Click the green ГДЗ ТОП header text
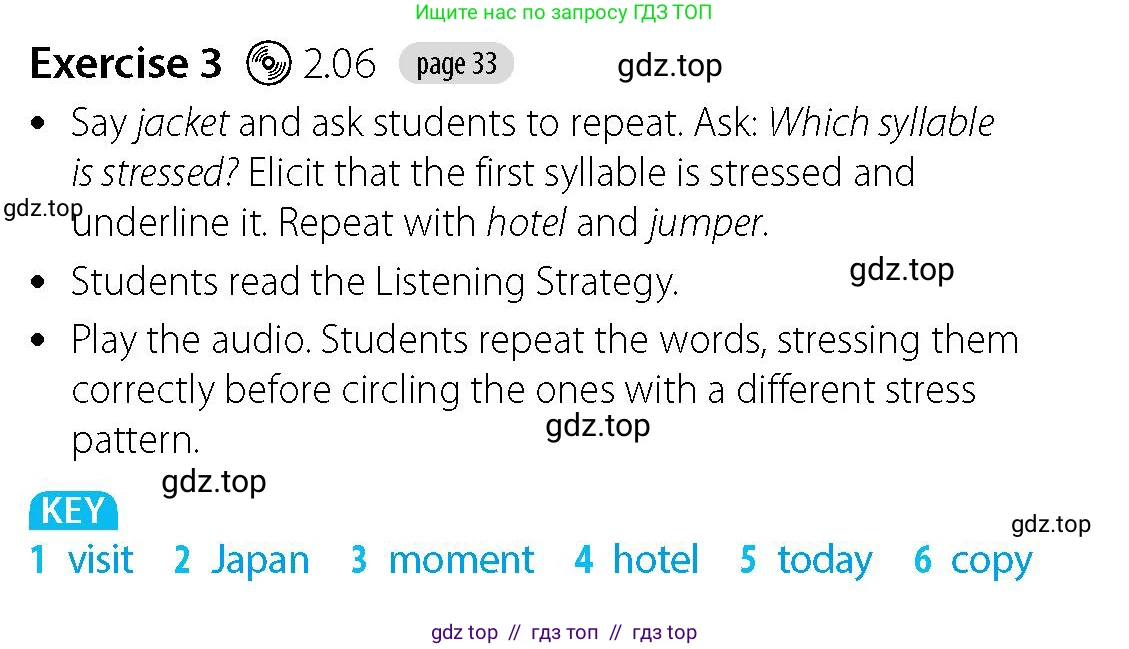Screen dimensions: 1129x649 [564, 12]
